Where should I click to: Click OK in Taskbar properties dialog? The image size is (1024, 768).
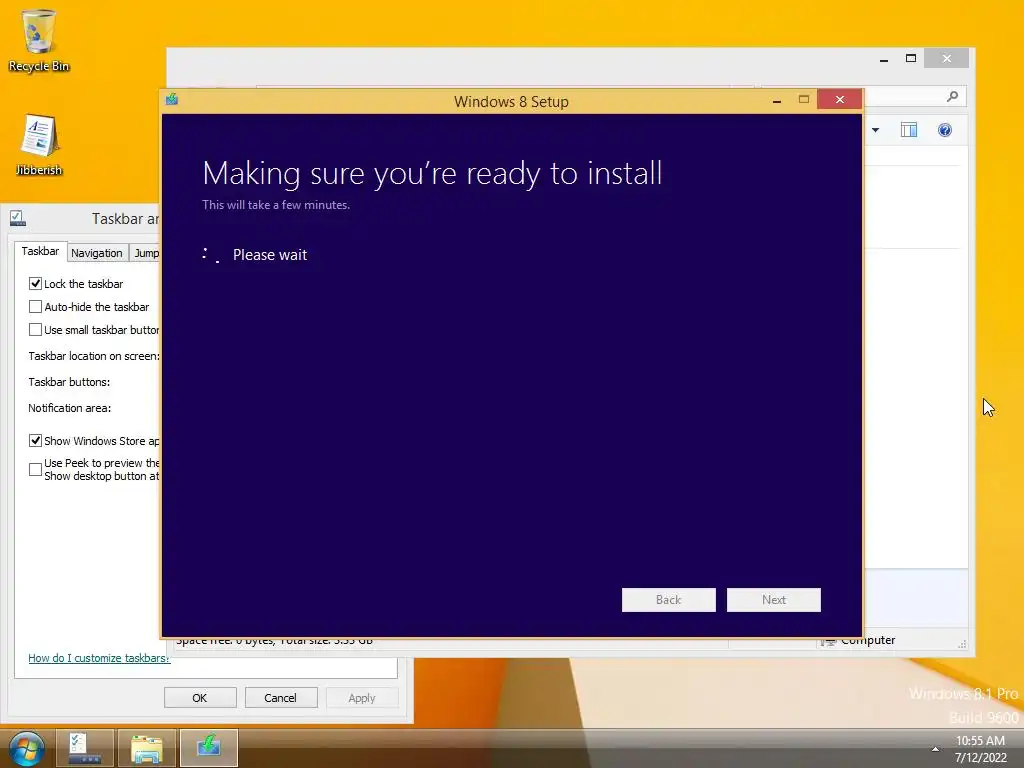point(200,697)
